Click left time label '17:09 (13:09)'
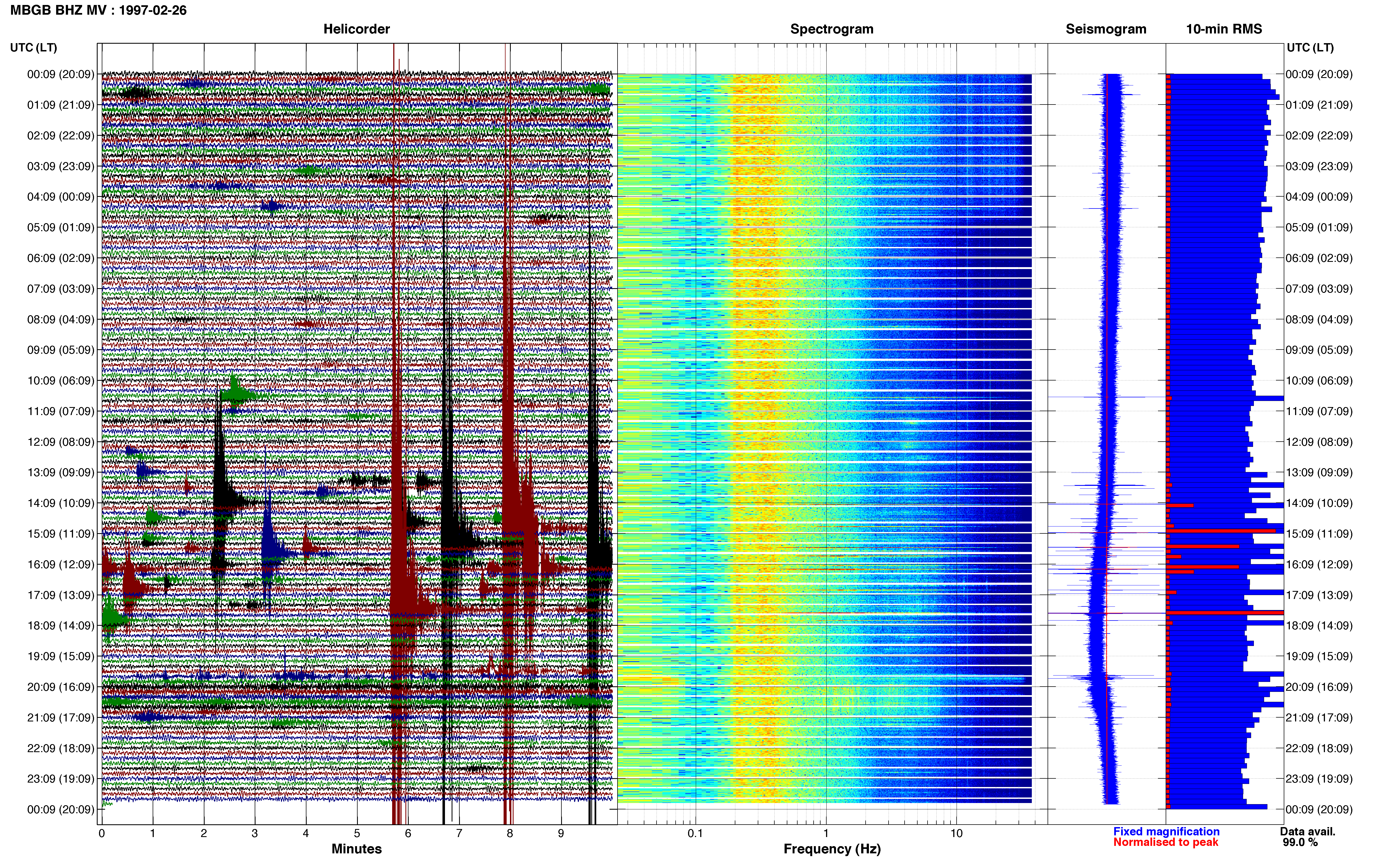Image resolution: width=1388 pixels, height=868 pixels. [61, 595]
